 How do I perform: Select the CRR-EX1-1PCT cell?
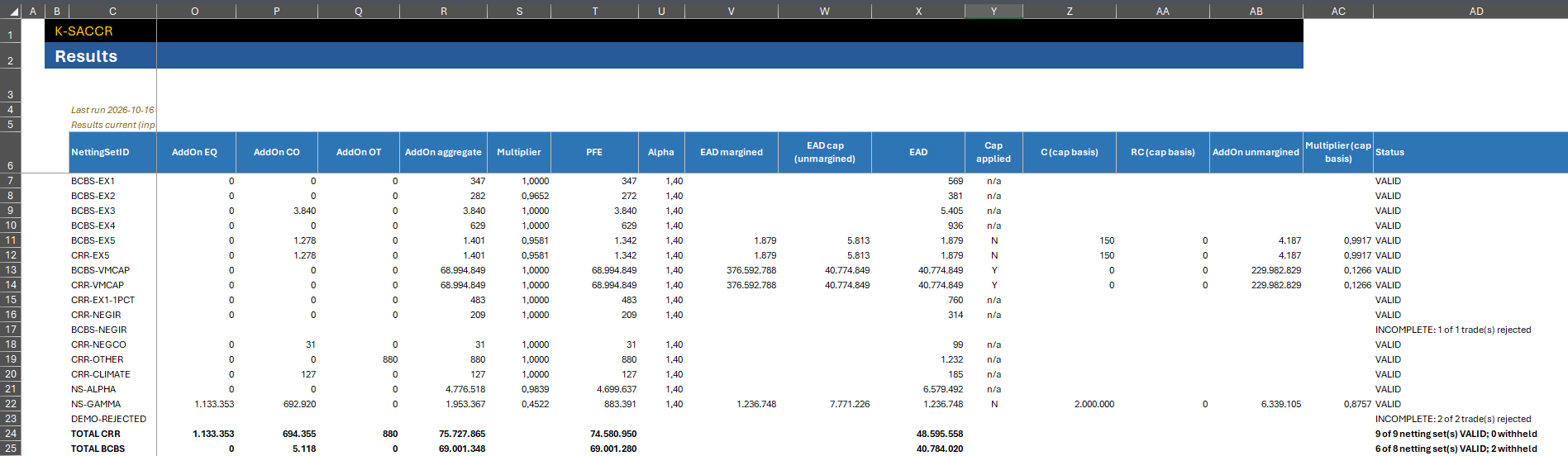click(x=112, y=300)
